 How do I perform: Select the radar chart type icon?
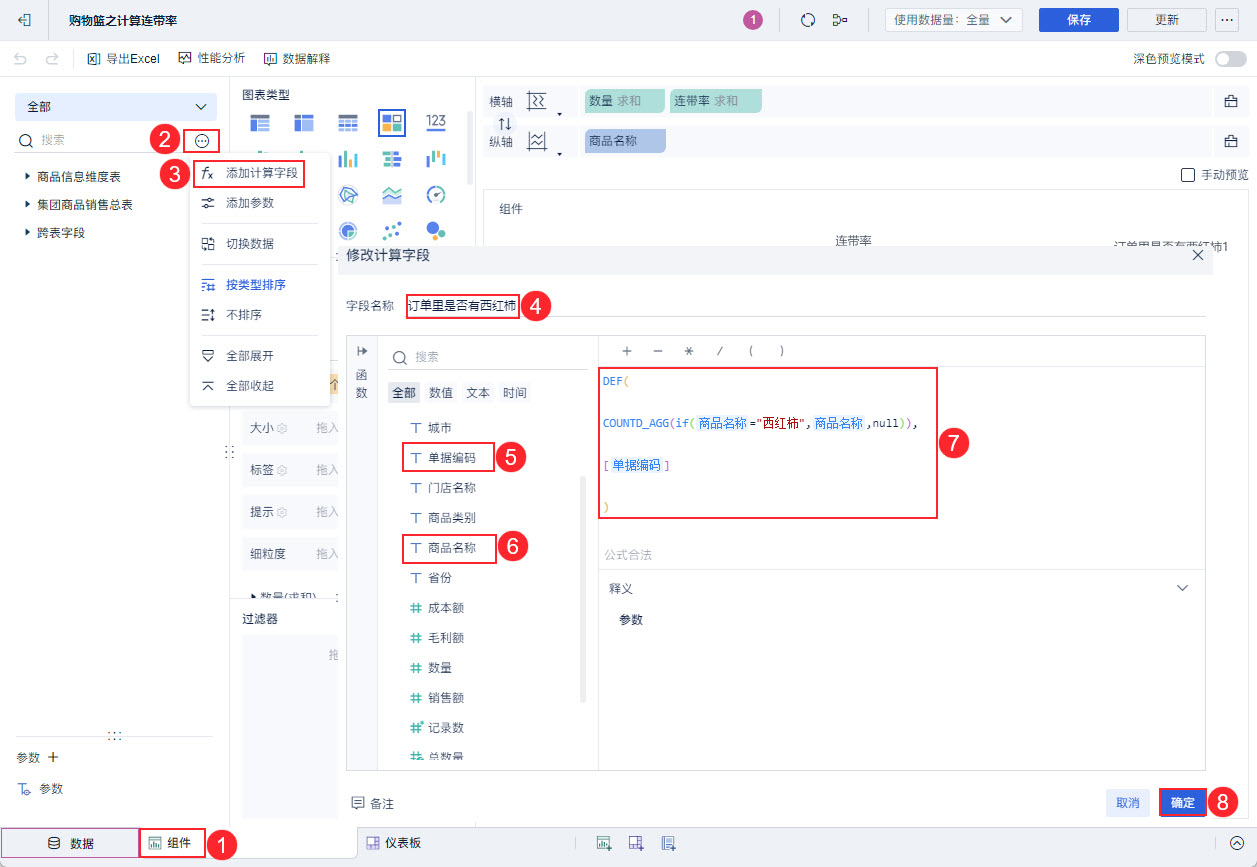[x=348, y=194]
